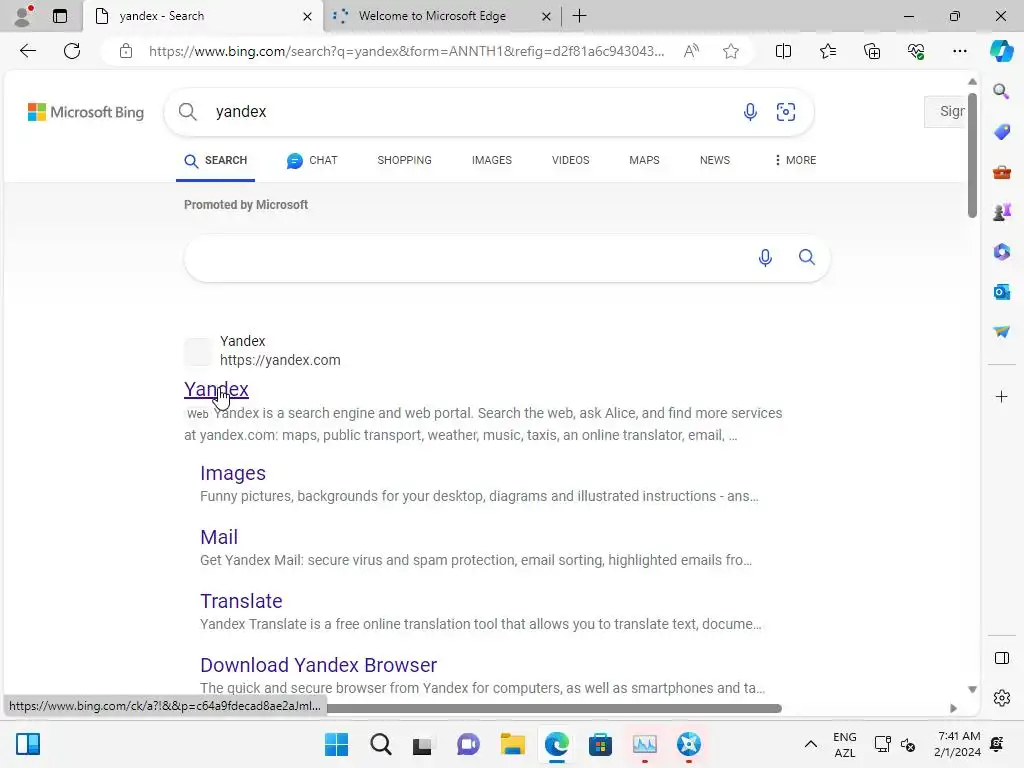This screenshot has width=1024, height=768.
Task: Open the Collections icon
Action: 872,51
